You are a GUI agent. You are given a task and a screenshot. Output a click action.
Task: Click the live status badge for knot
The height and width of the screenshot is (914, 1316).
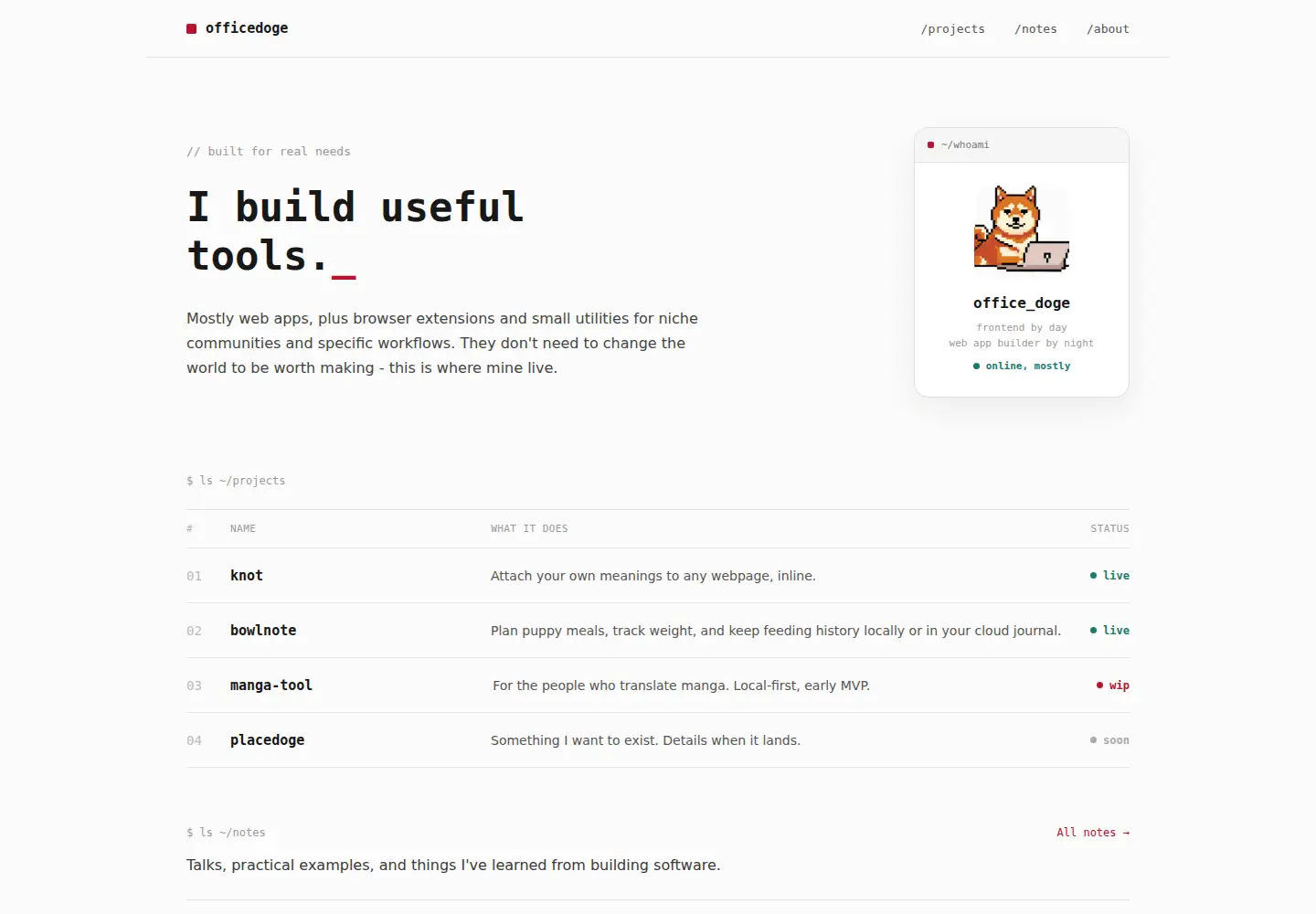(x=1109, y=576)
